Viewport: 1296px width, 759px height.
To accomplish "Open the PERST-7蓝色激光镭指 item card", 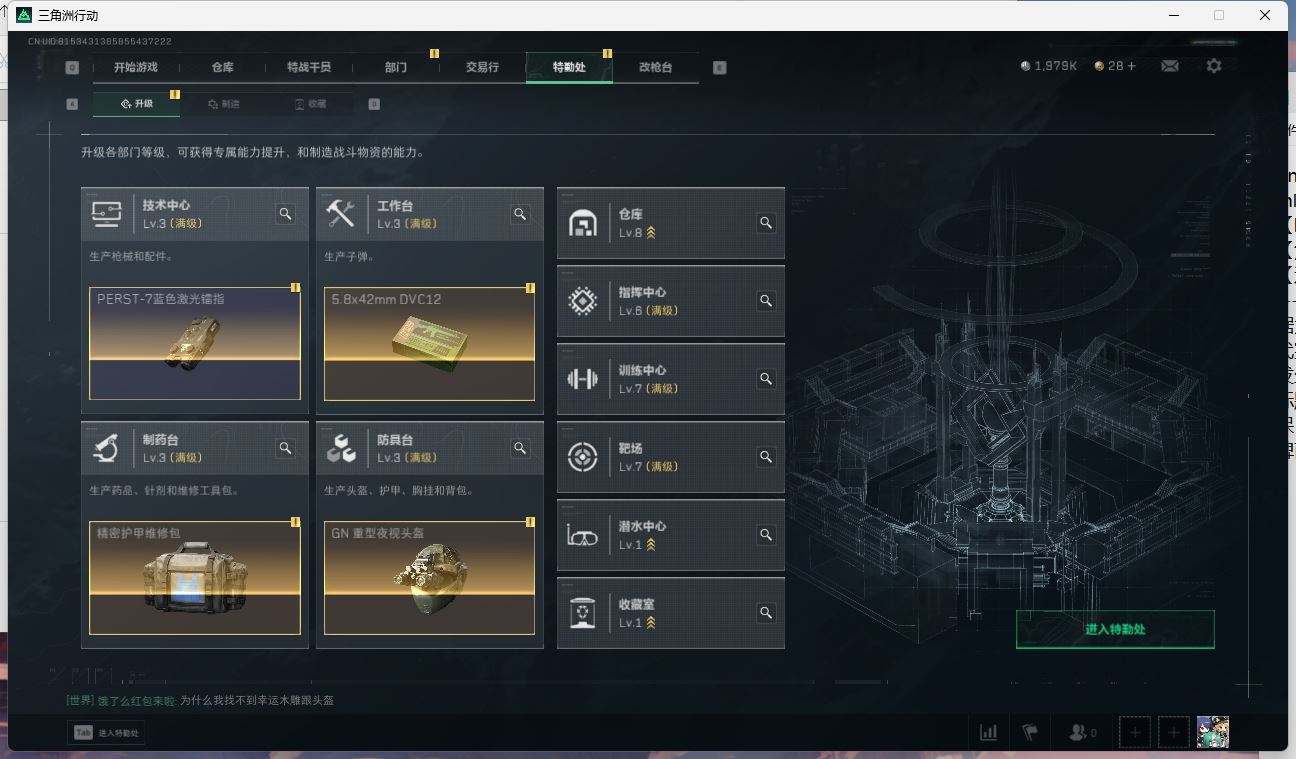I will tap(195, 343).
